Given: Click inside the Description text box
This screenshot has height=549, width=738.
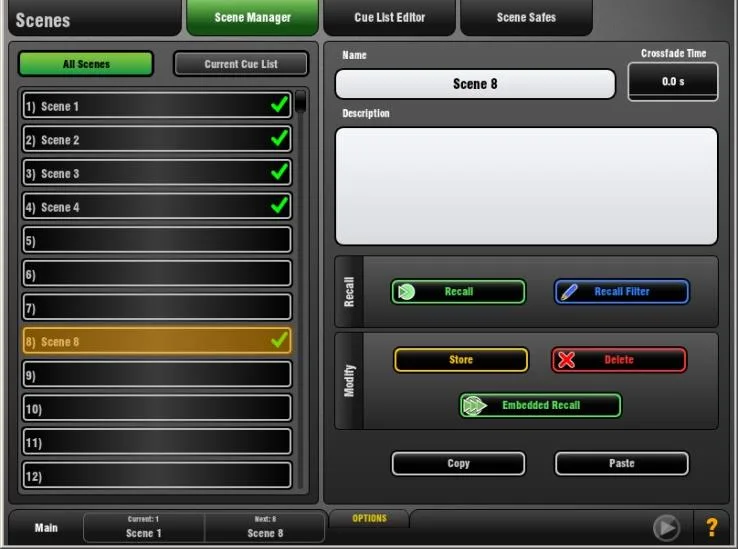Looking at the screenshot, I should pos(526,186).
